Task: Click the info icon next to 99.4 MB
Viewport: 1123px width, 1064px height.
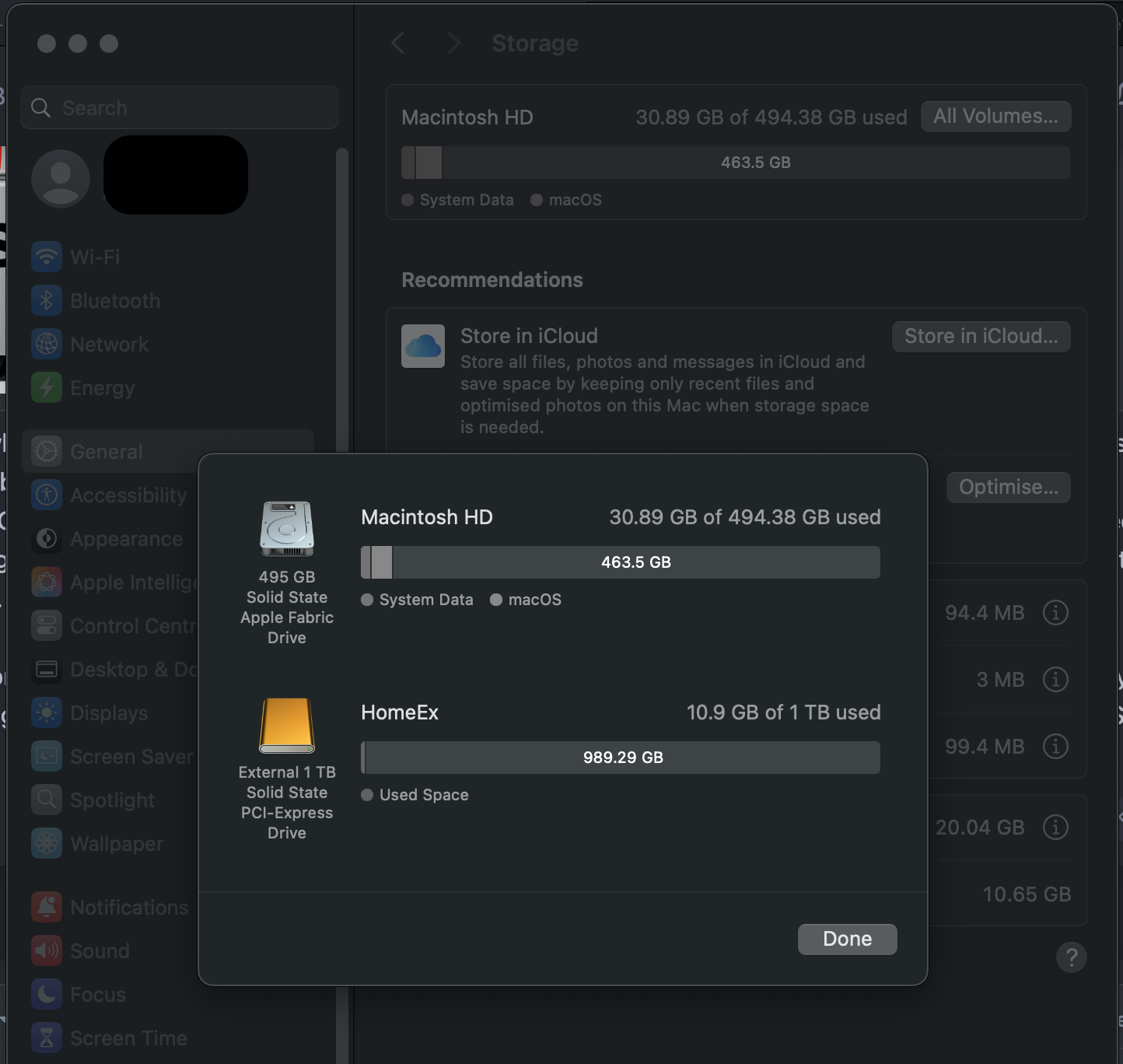Action: coord(1055,747)
